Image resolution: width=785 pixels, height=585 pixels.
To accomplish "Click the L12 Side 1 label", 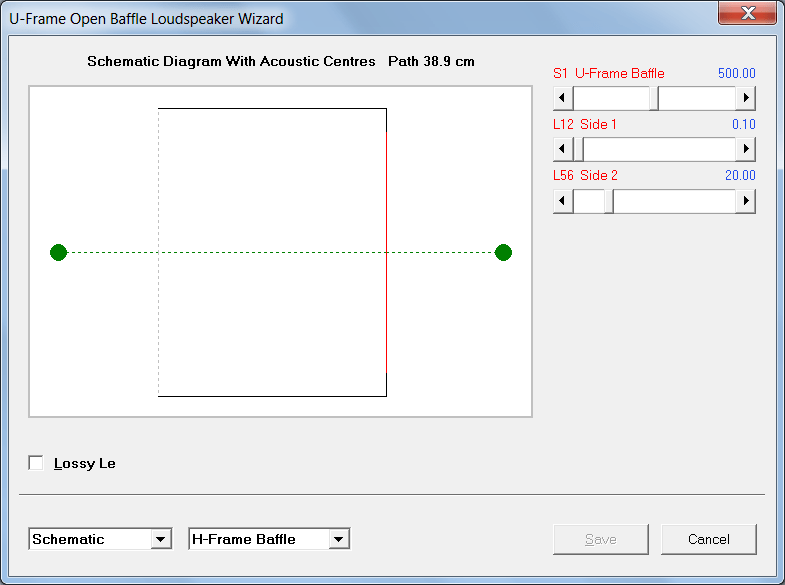I will tap(585, 124).
